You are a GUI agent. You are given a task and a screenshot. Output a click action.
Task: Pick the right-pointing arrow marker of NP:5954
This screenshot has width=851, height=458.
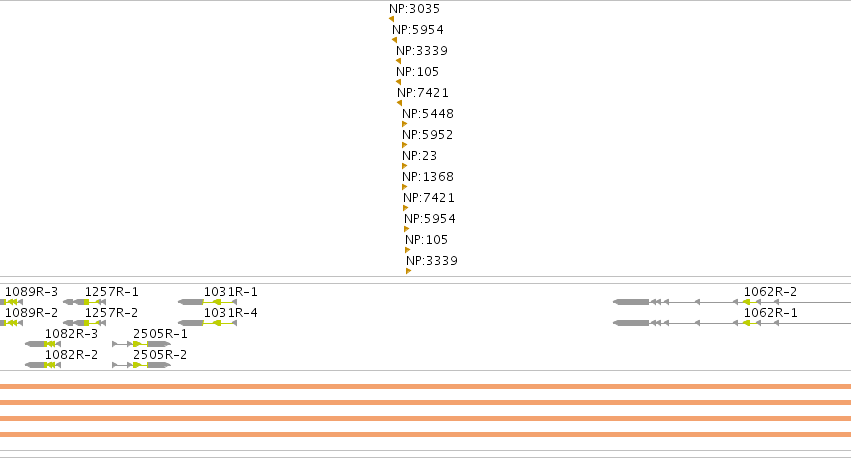(x=407, y=229)
